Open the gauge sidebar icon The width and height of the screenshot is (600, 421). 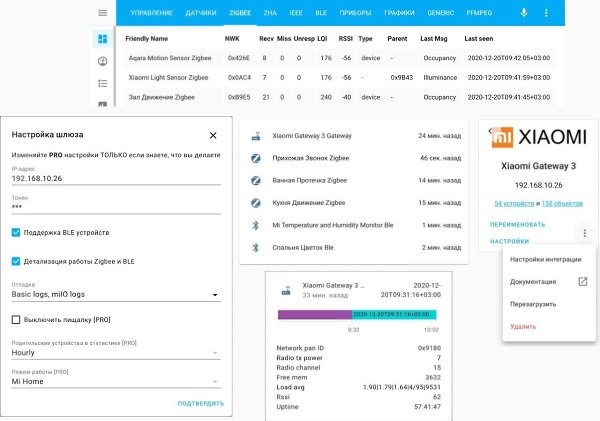click(x=103, y=61)
